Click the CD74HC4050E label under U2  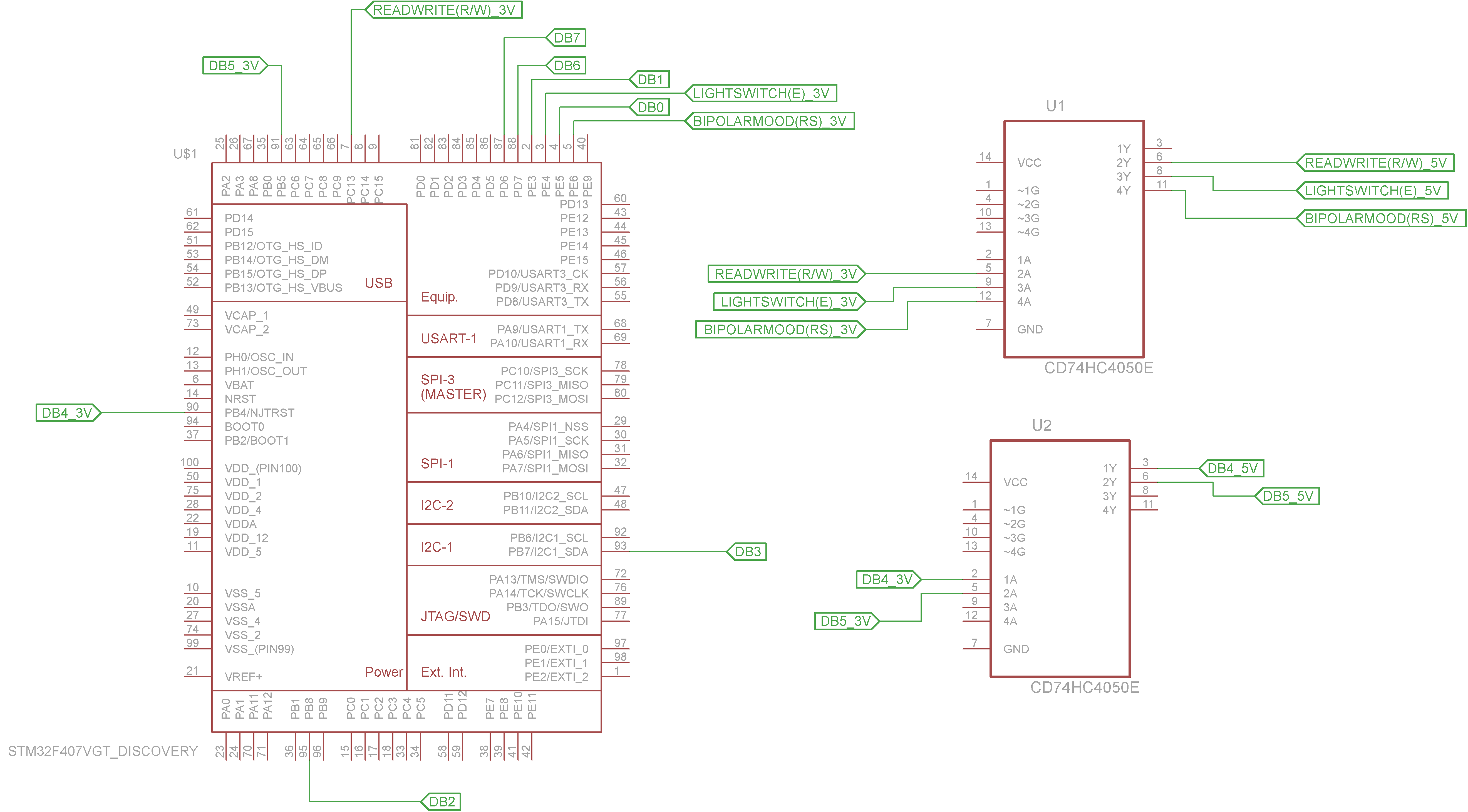pos(1085,687)
